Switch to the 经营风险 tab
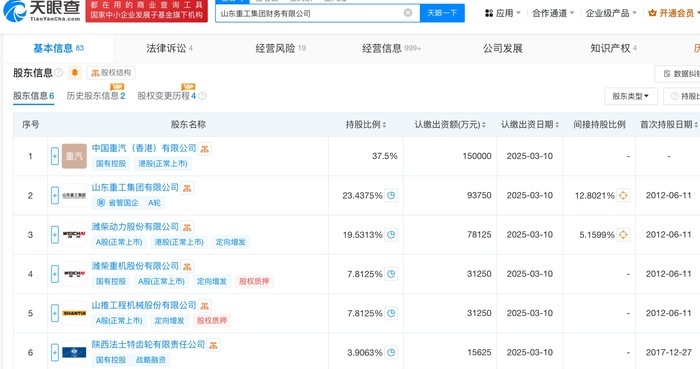Viewport: 700px width, 369px height. (x=280, y=48)
